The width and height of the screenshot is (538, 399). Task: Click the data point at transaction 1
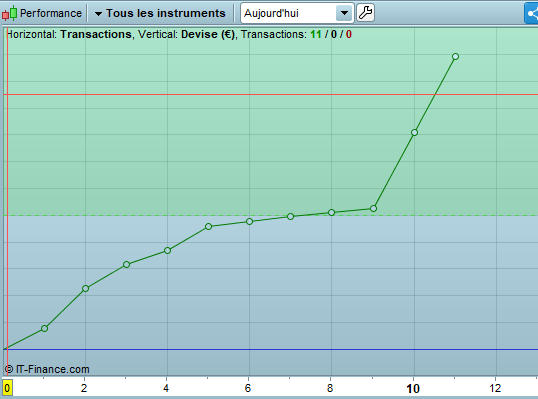(x=44, y=329)
